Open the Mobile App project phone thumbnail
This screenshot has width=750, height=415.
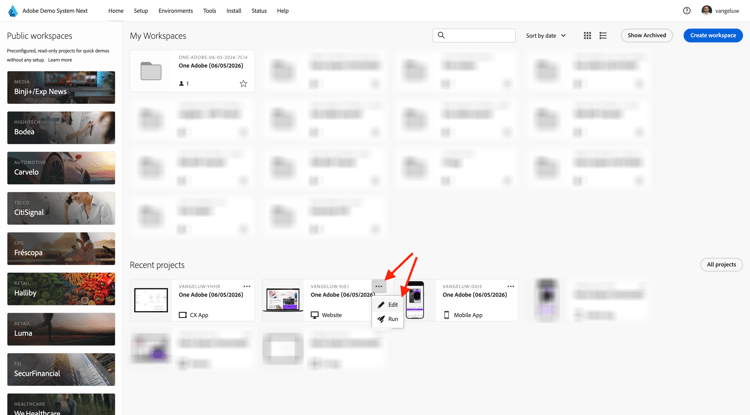[415, 300]
